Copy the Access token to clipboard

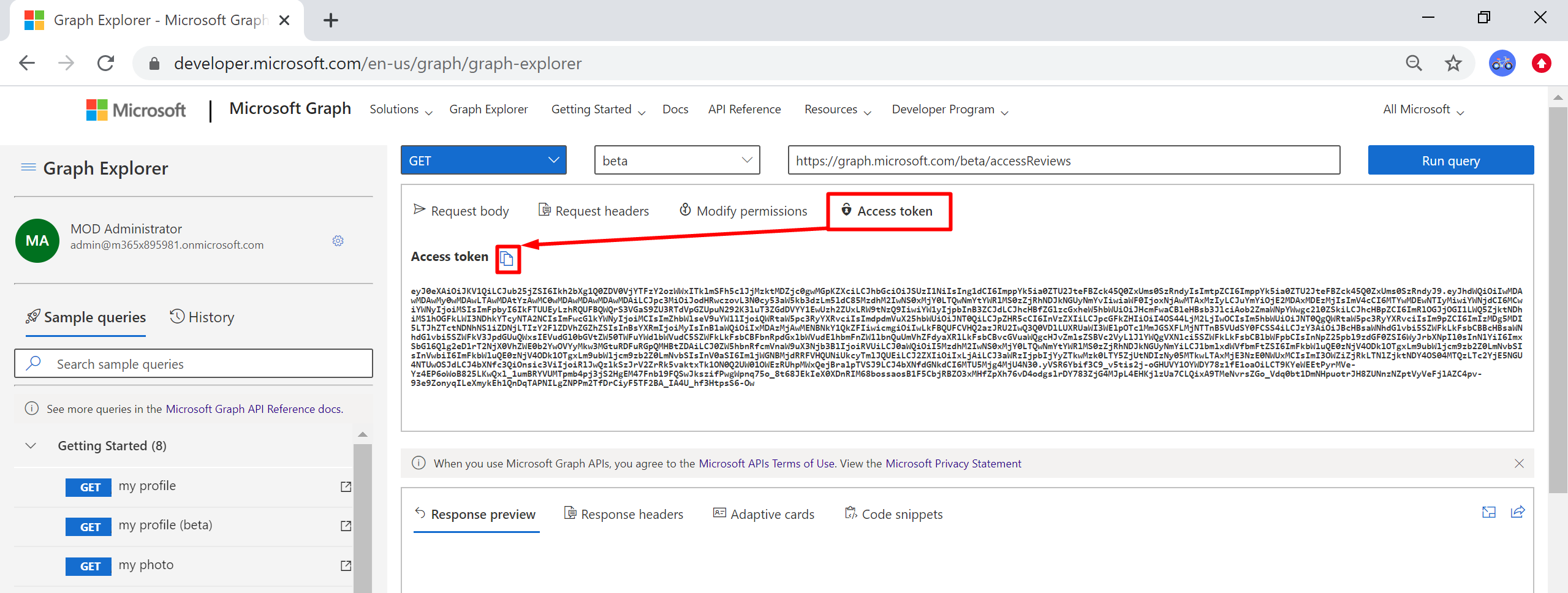click(507, 259)
